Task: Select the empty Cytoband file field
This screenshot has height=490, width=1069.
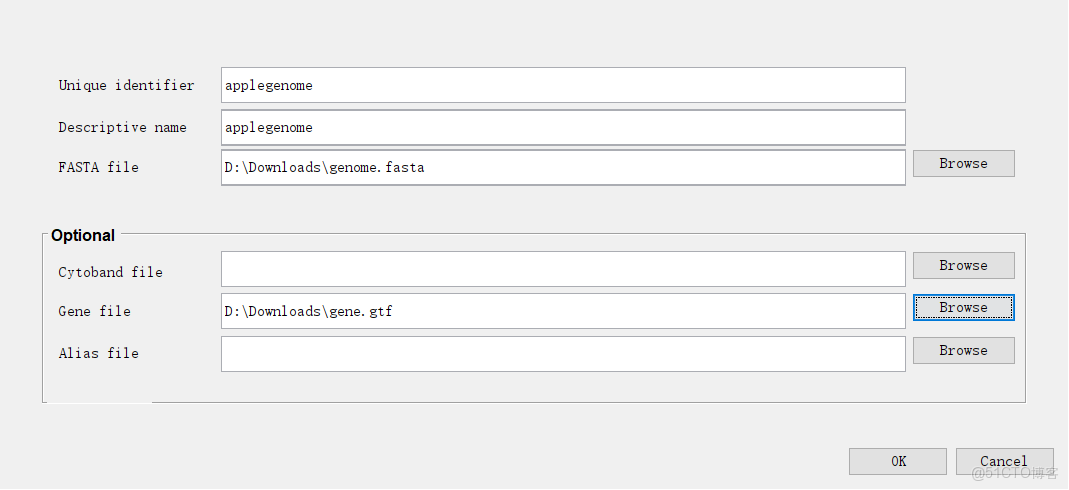Action: 563,269
